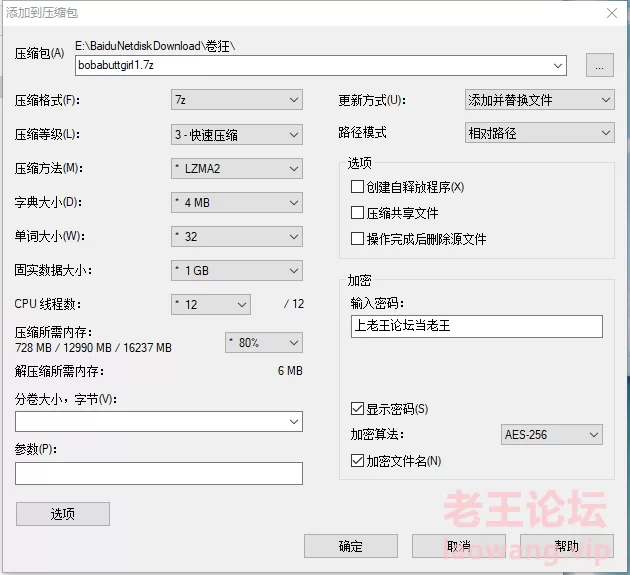The width and height of the screenshot is (630, 575).
Task: Open the 压缩等级 dropdown showing 3 - 快速压缩
Action: point(237,135)
